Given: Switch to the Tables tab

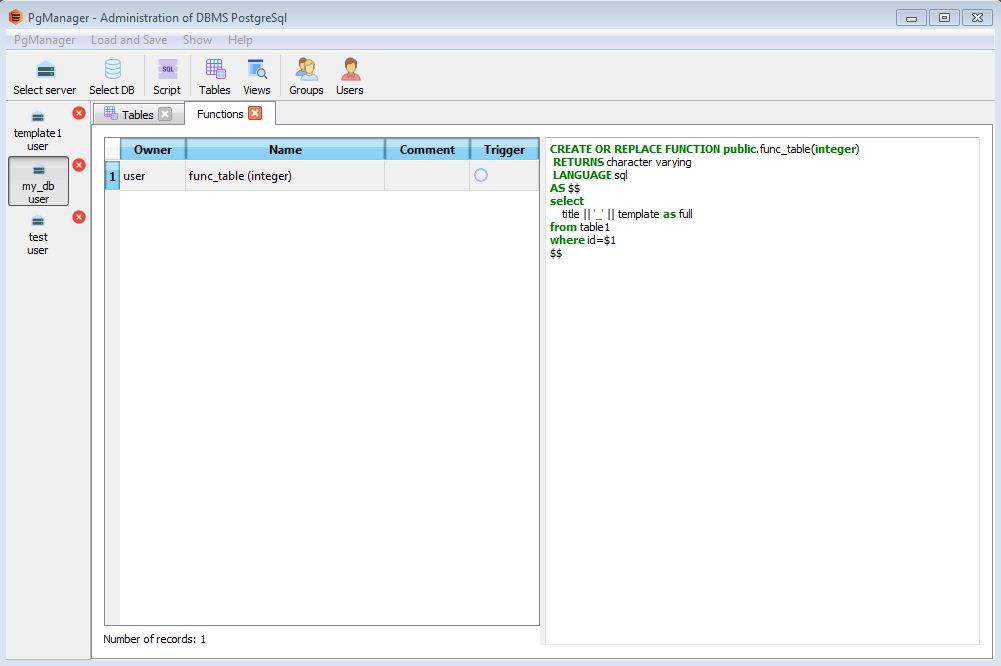Looking at the screenshot, I should tap(129, 114).
